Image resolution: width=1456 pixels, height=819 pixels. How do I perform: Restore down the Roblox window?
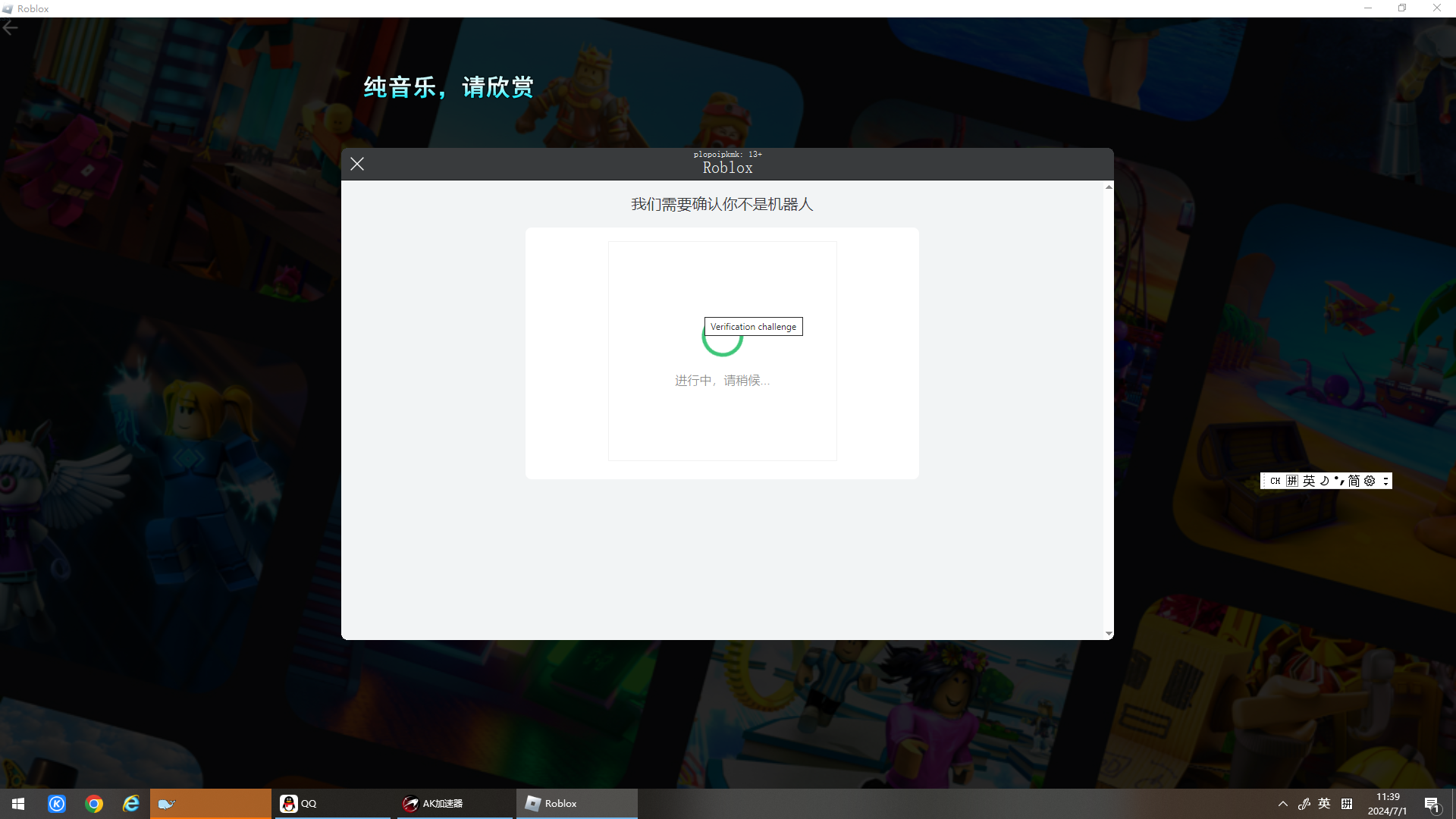click(x=1402, y=8)
